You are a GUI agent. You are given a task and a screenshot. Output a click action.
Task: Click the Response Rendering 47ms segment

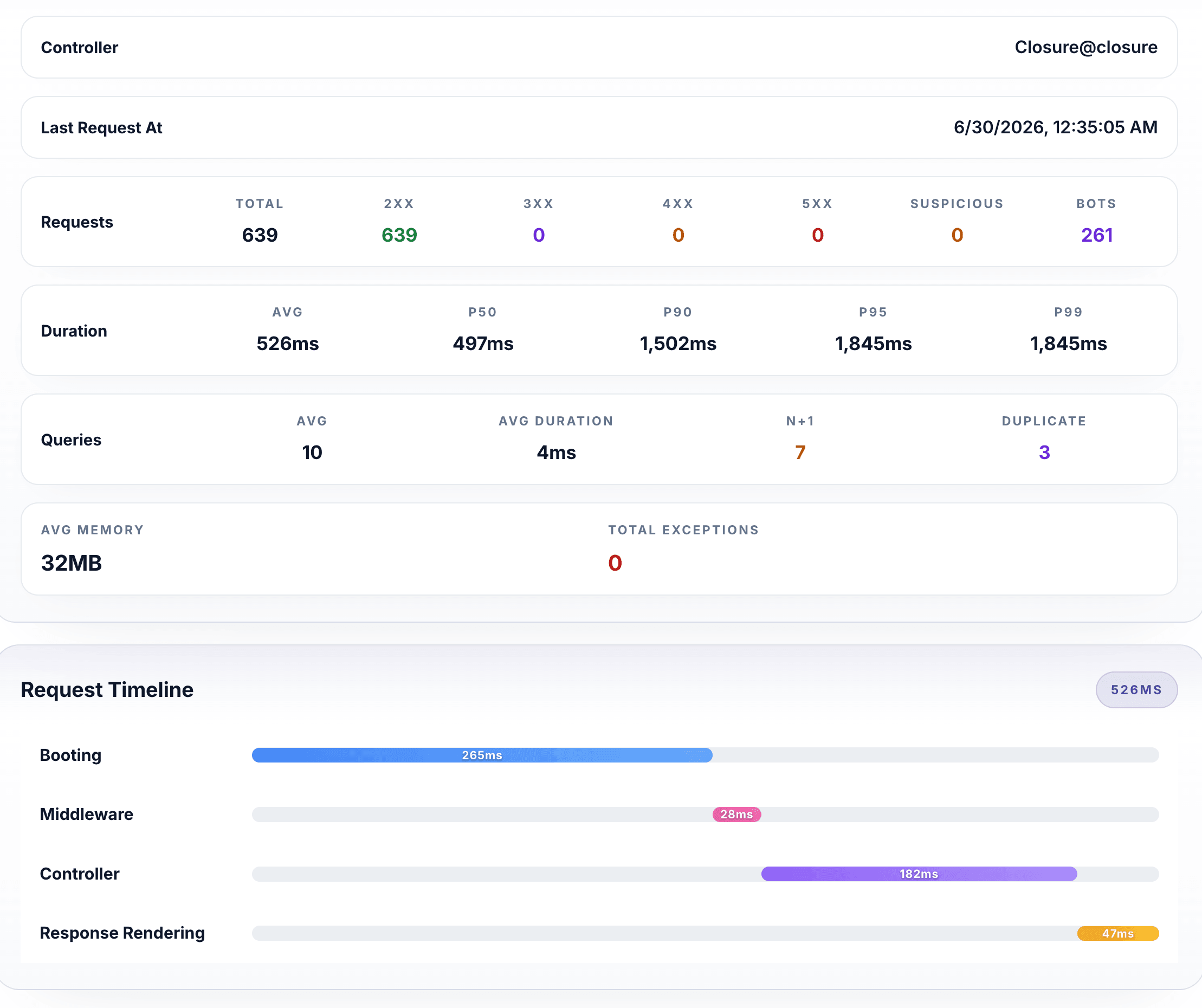pyautogui.click(x=1118, y=933)
